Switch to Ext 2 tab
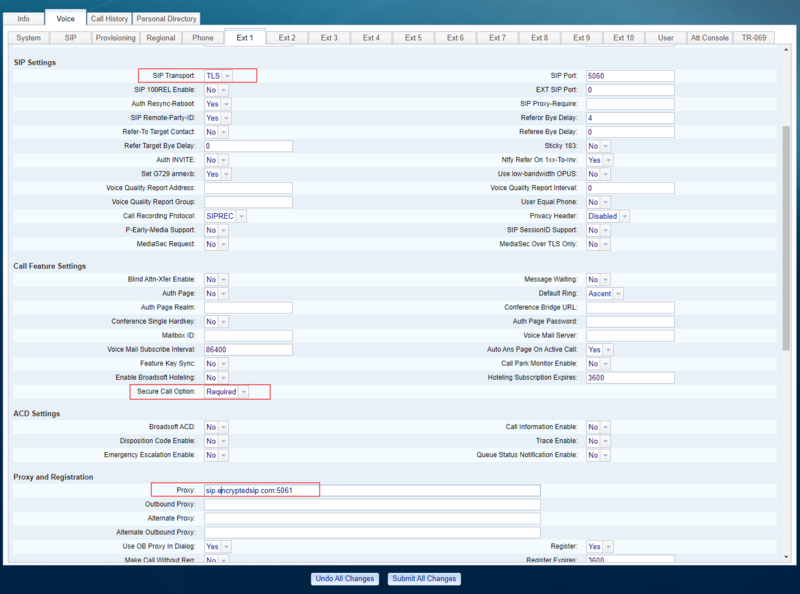The width and height of the screenshot is (800, 594). [287, 38]
